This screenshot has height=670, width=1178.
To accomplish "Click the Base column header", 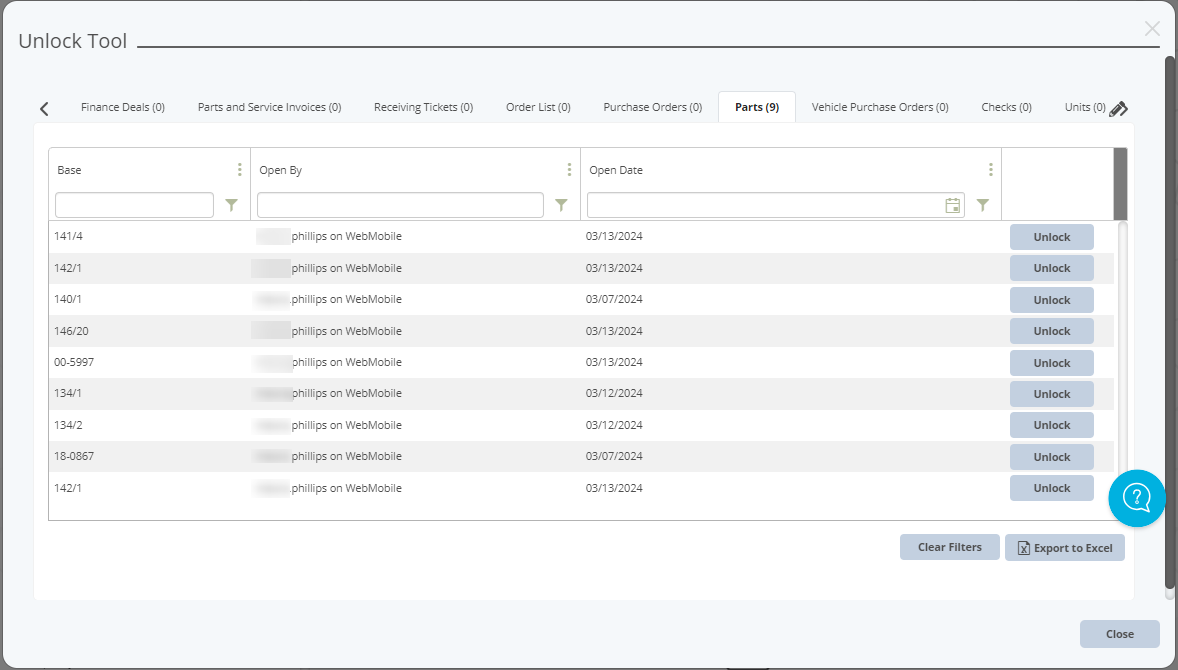I will pyautogui.click(x=69, y=170).
